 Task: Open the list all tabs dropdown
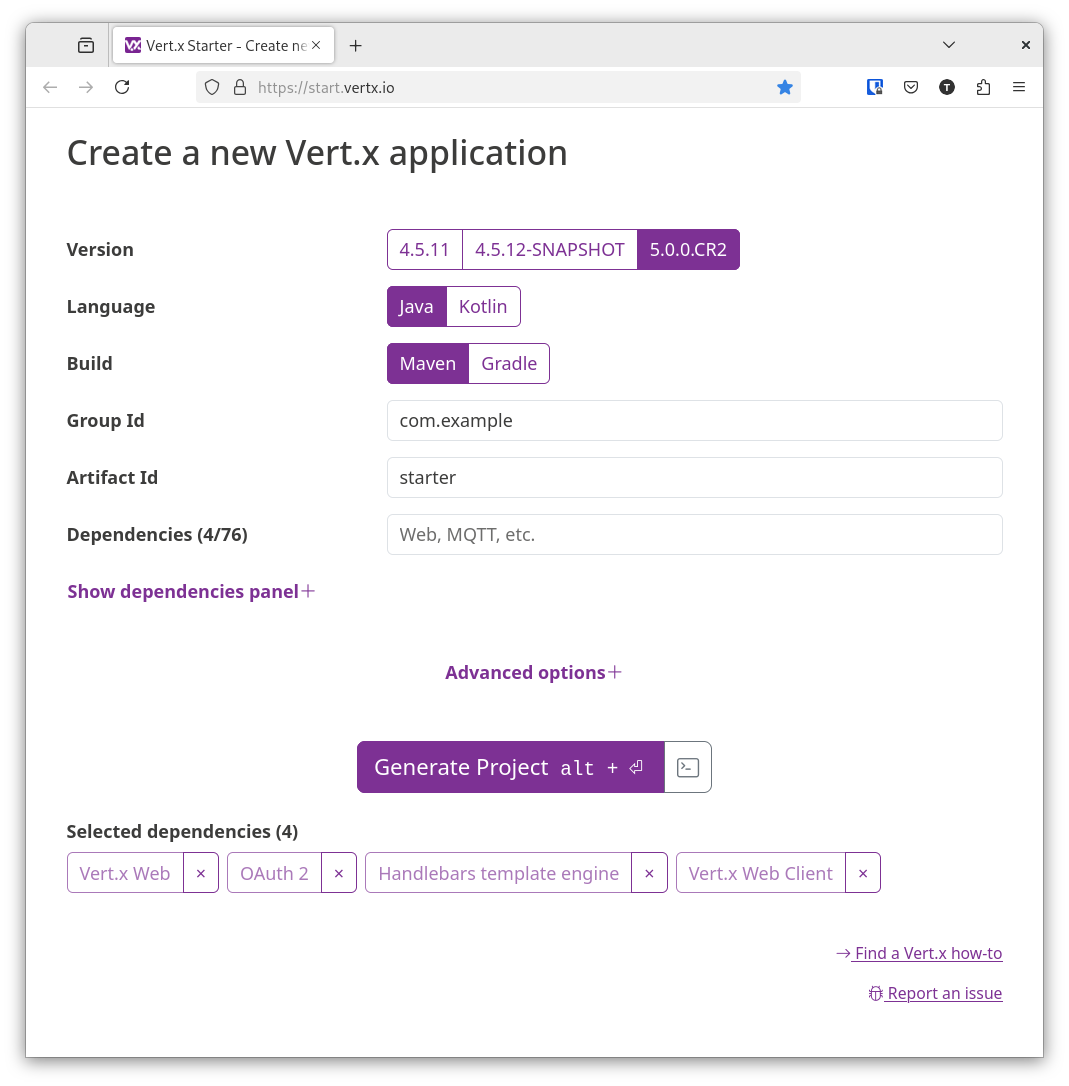(x=949, y=45)
